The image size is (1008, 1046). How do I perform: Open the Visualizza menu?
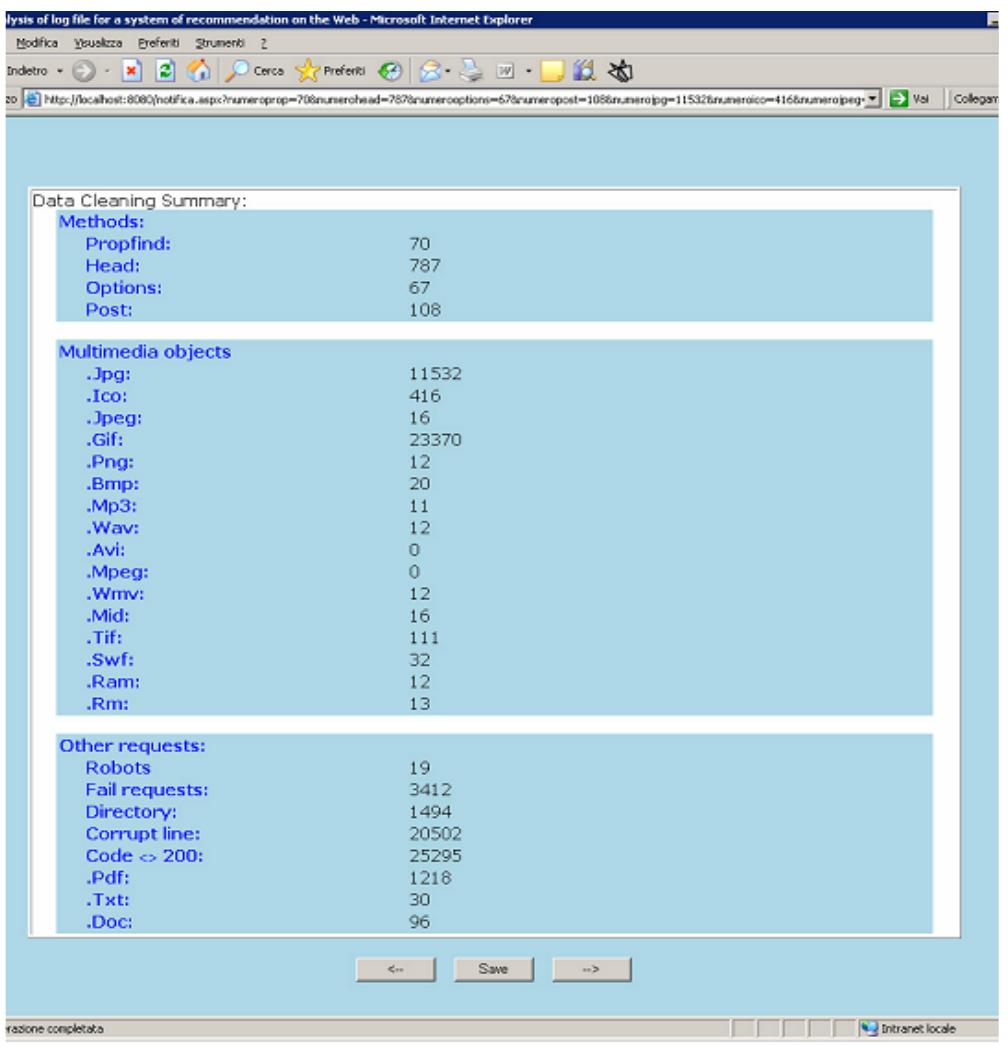[x=98, y=43]
